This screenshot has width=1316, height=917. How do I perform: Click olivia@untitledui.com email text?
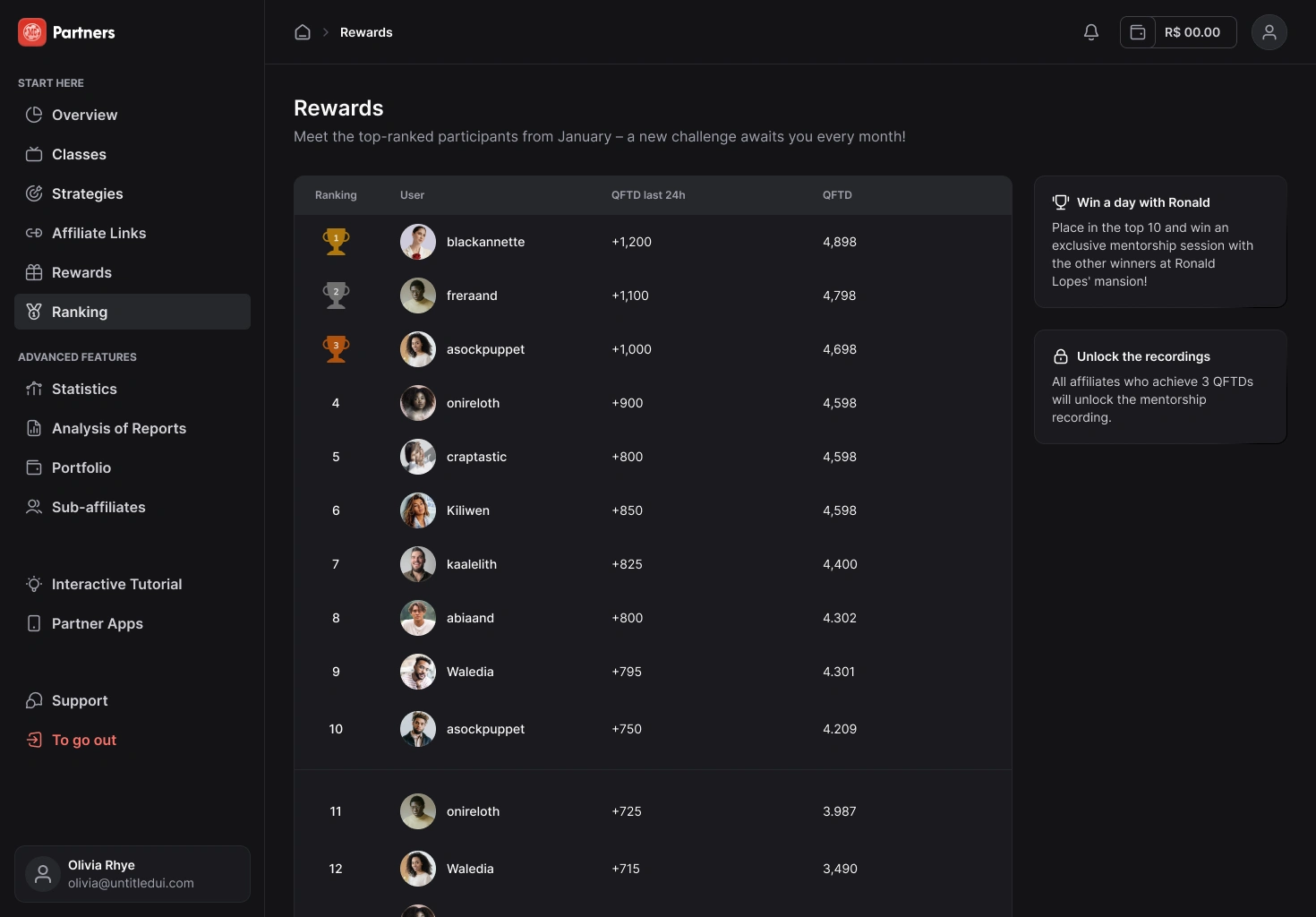point(131,883)
